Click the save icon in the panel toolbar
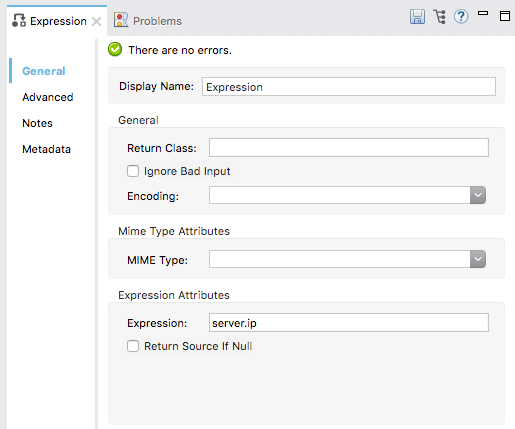 click(x=417, y=16)
